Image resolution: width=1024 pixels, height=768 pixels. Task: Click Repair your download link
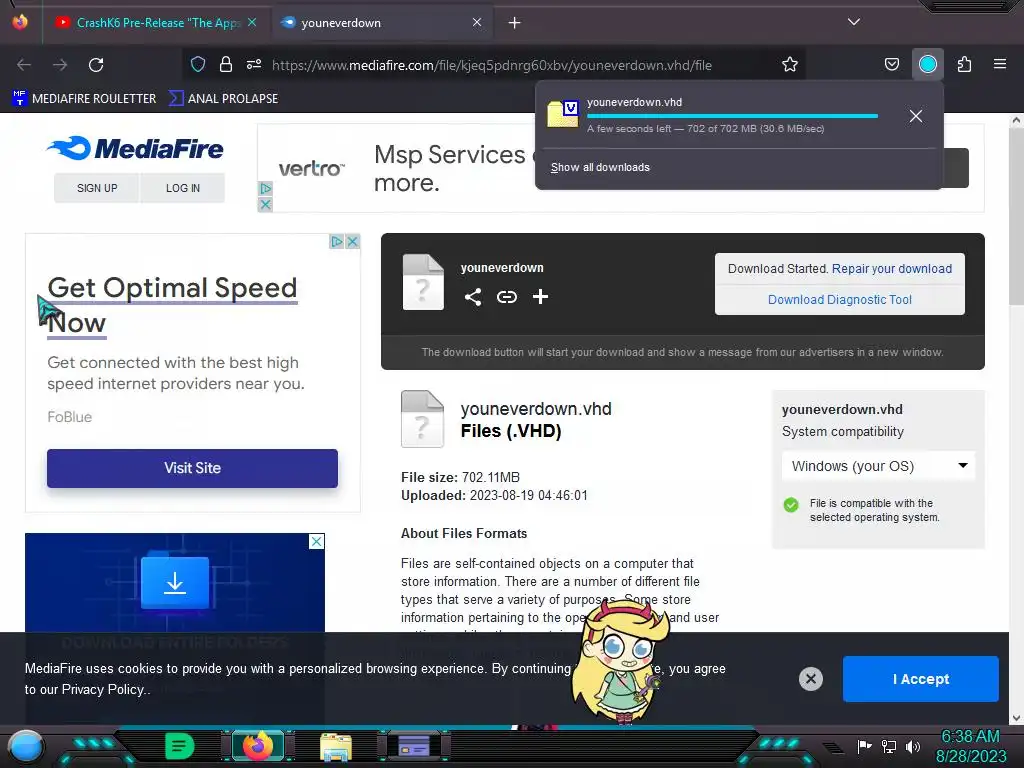(x=891, y=269)
